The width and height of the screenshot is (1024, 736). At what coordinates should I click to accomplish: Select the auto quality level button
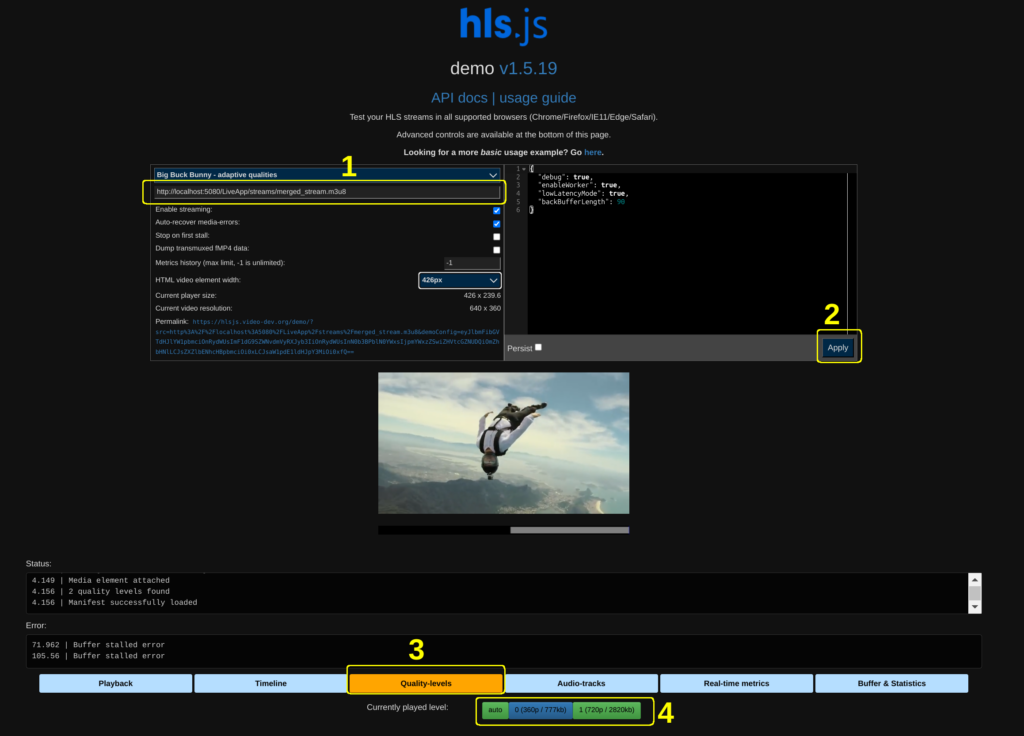tap(495, 710)
